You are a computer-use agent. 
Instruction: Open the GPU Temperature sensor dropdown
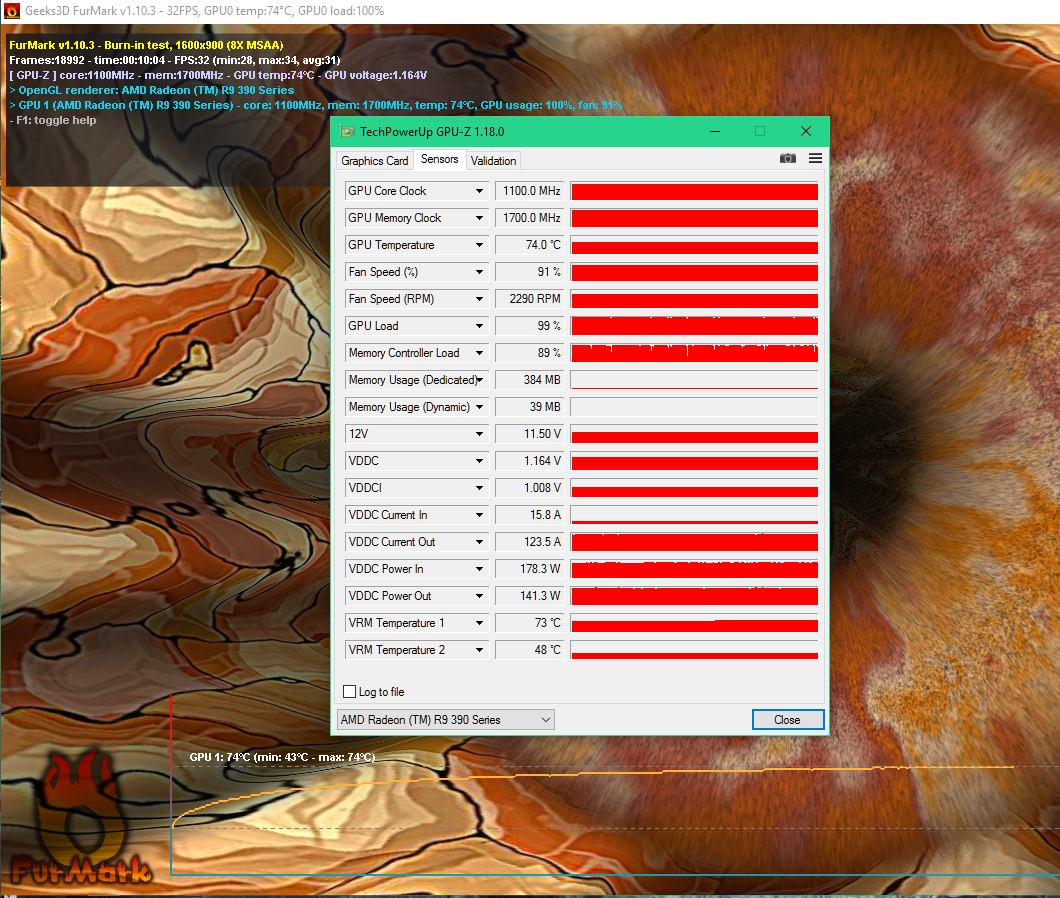[479, 245]
